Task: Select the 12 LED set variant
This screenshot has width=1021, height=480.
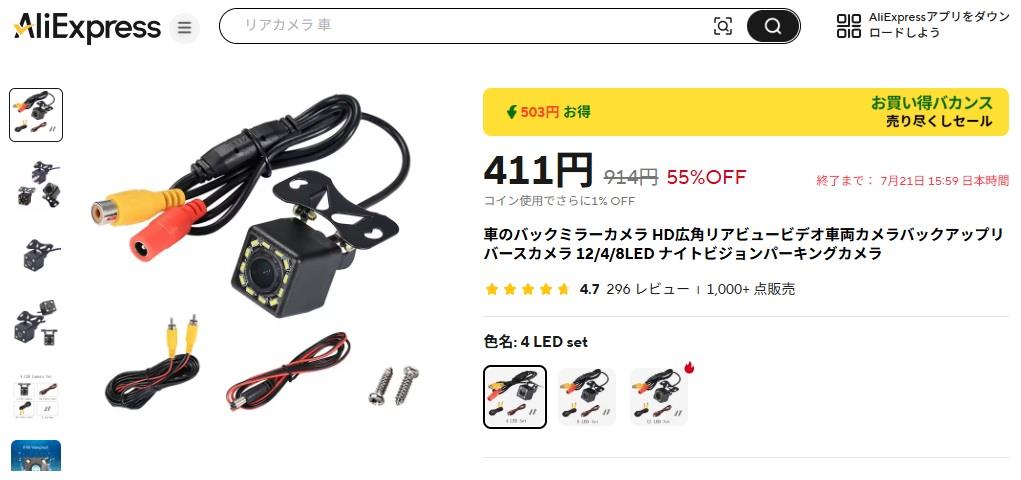Action: coord(659,397)
